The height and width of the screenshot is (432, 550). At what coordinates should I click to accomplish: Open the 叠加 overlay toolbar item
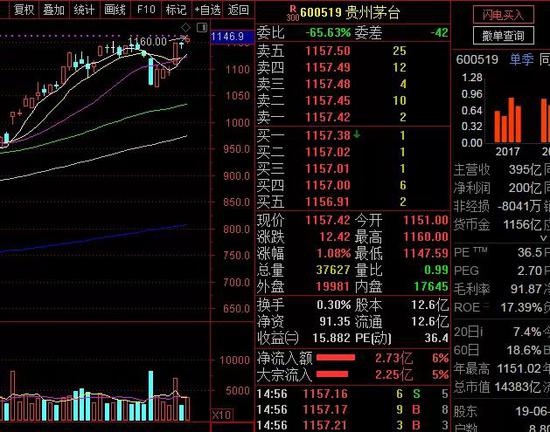[54, 9]
